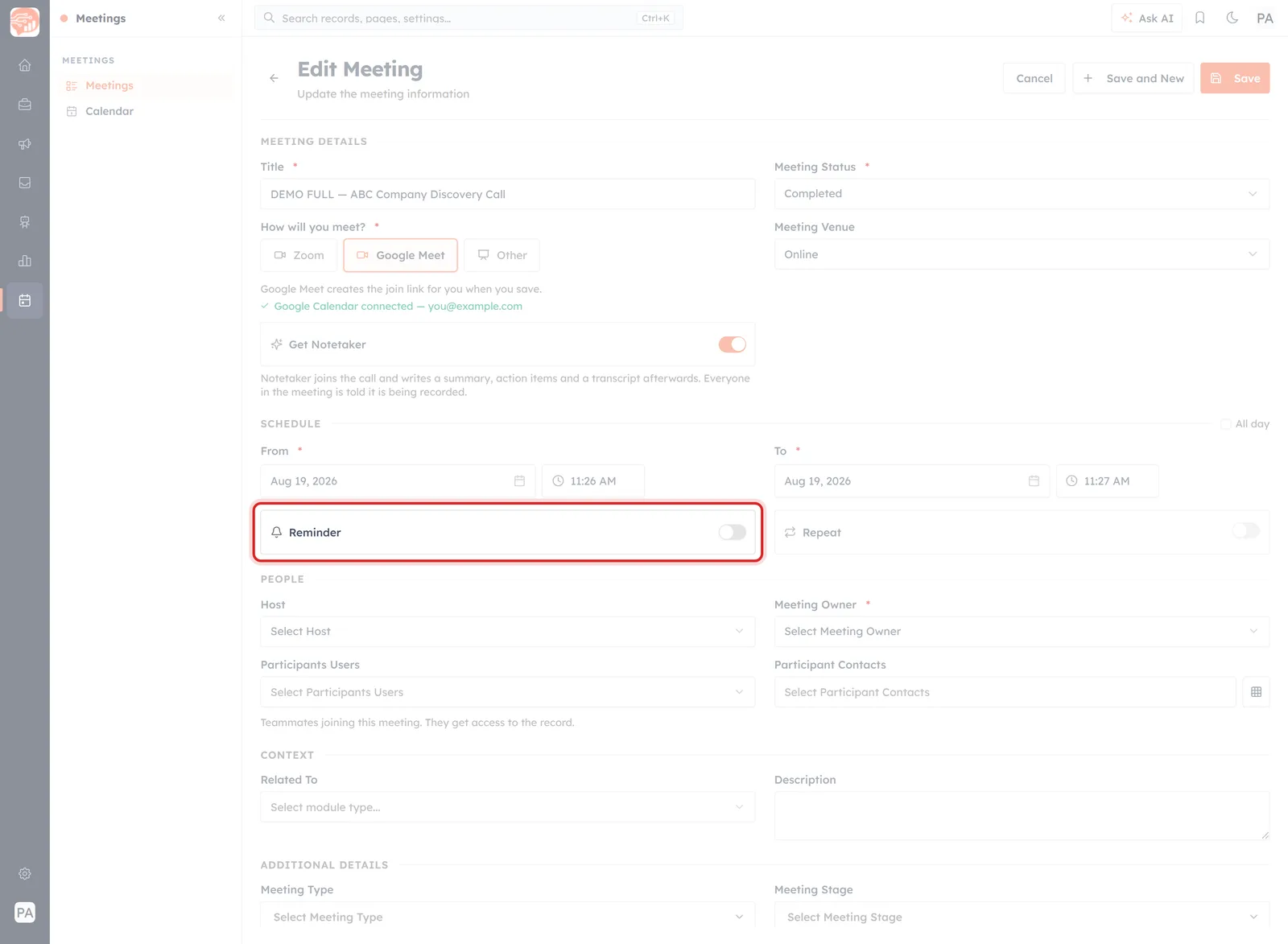Enable the Repeat toggle
1288x944 pixels.
click(1246, 531)
